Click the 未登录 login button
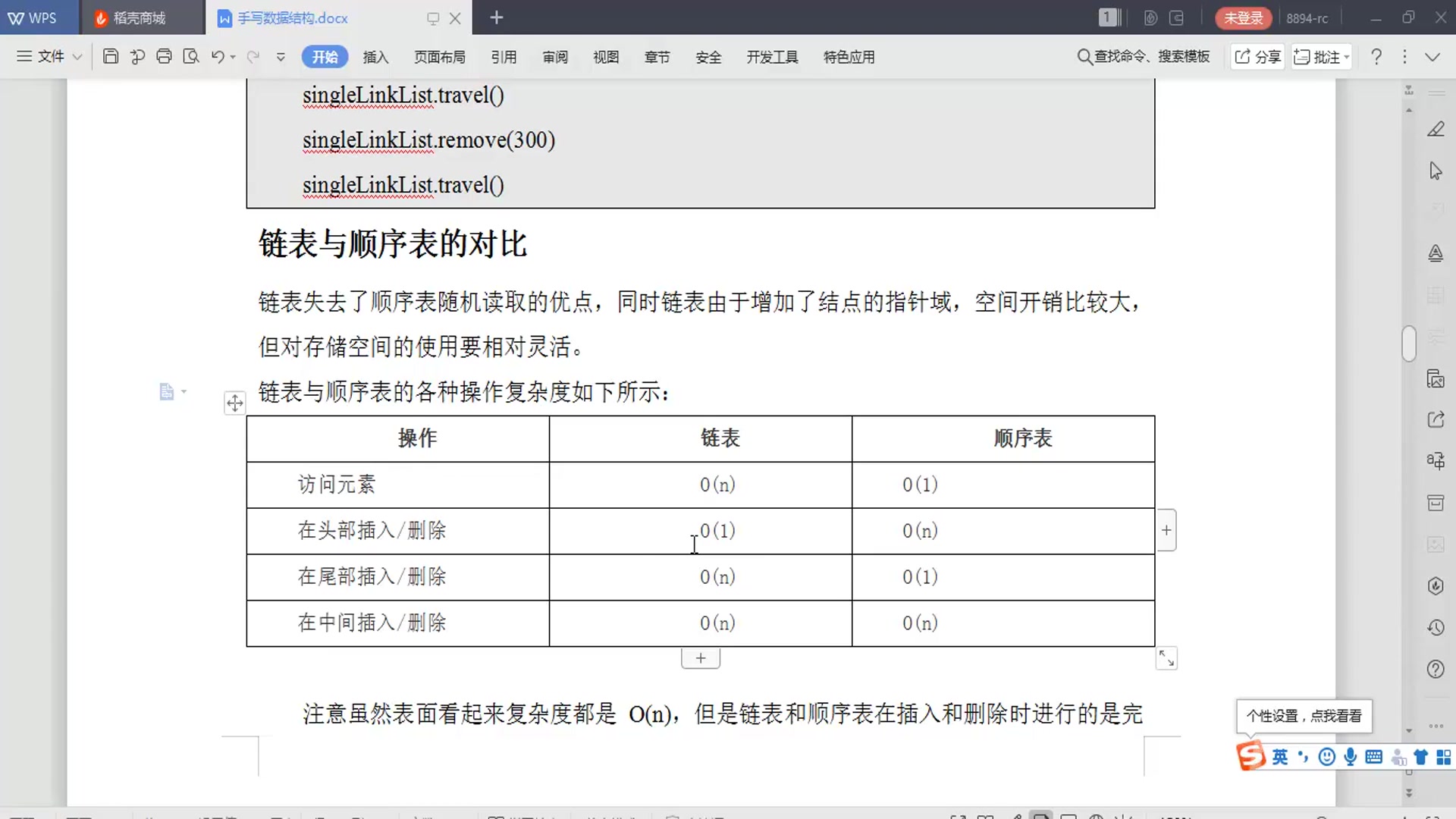 (1242, 17)
